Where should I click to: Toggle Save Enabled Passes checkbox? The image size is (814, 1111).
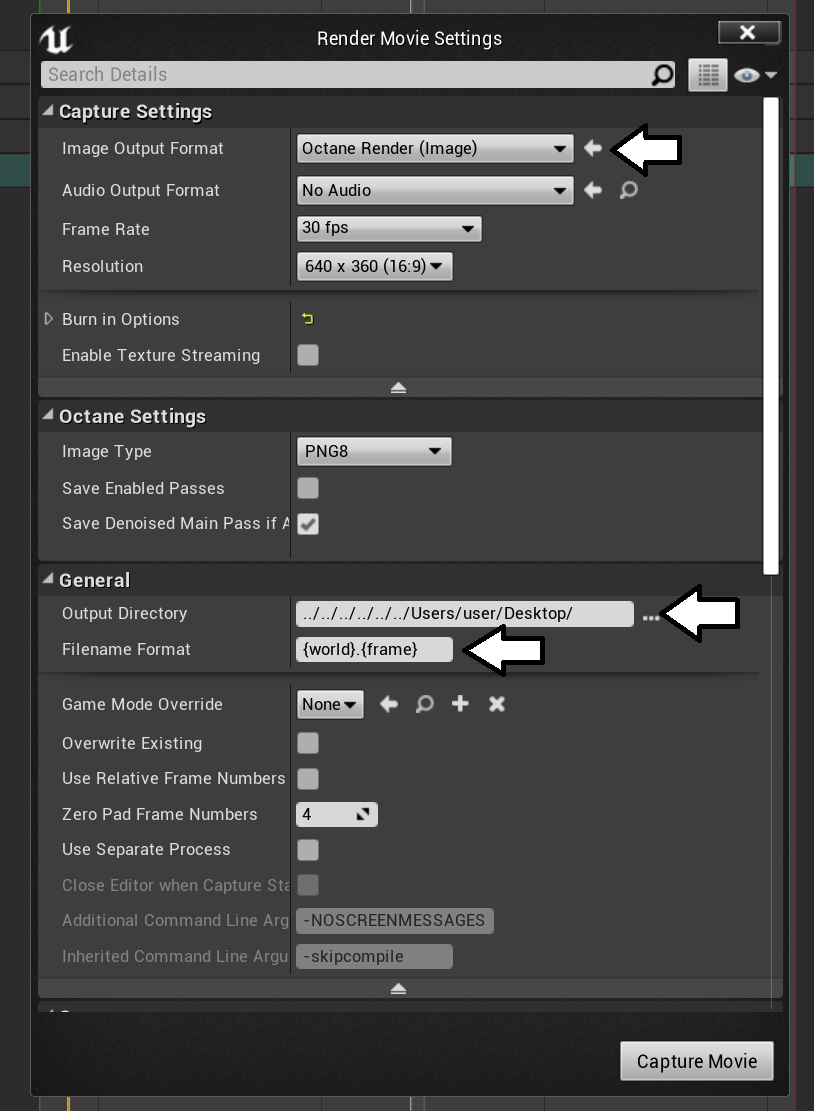tap(308, 488)
